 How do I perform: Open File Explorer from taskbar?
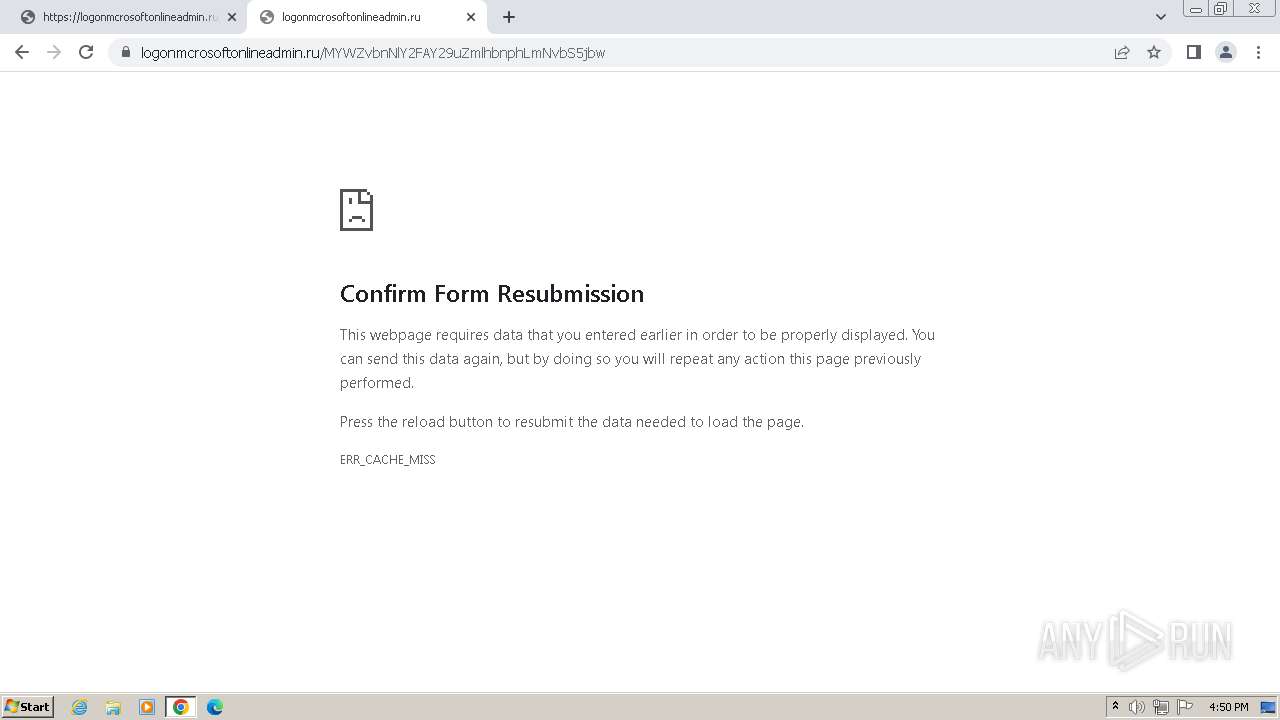point(113,707)
